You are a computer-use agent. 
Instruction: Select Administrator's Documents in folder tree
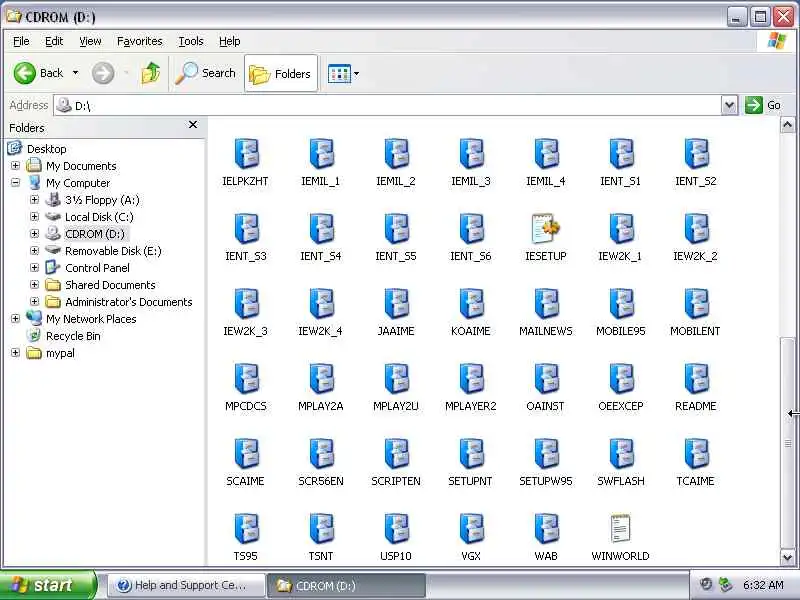tap(129, 302)
